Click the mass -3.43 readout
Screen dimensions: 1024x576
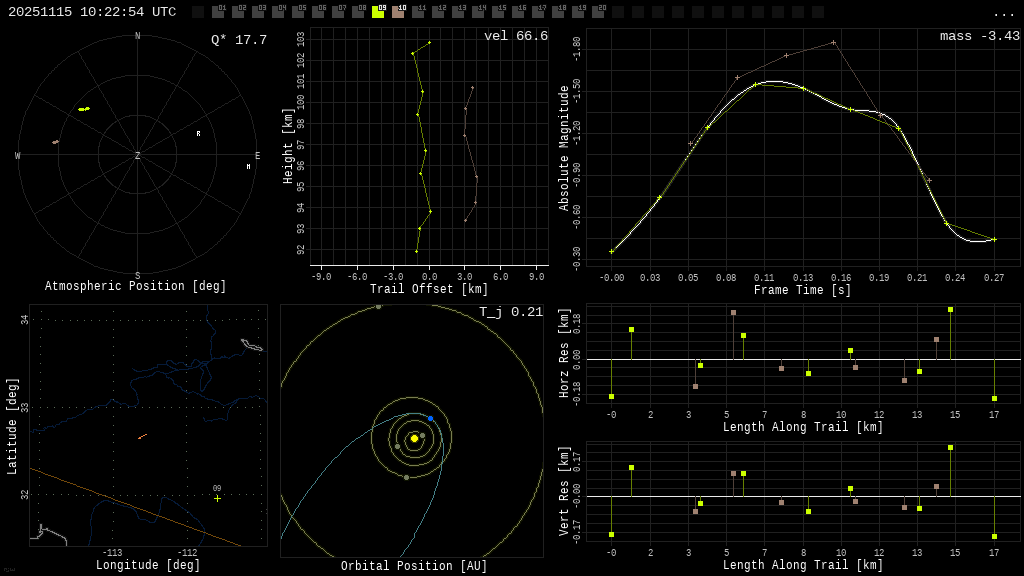point(980,36)
